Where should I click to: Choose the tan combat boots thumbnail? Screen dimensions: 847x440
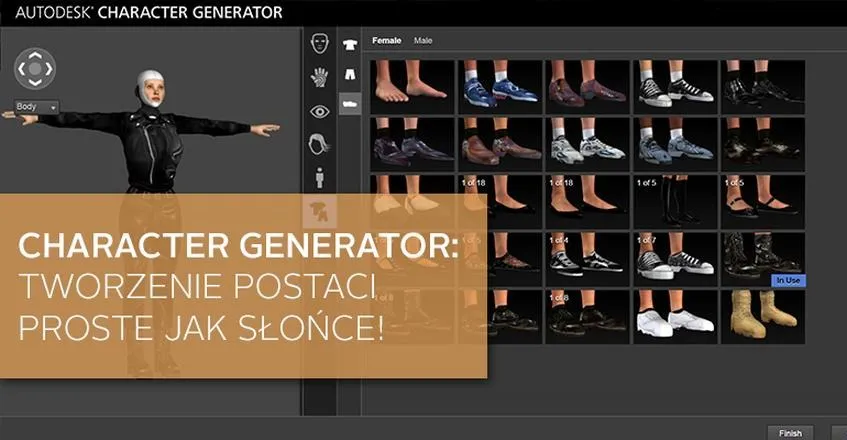tap(763, 317)
